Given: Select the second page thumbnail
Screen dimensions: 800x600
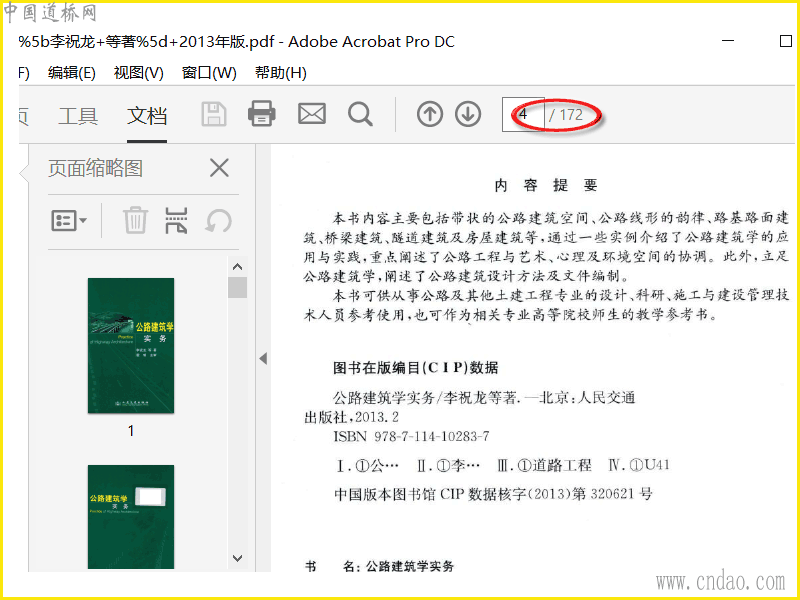Looking at the screenshot, I should point(131,516).
